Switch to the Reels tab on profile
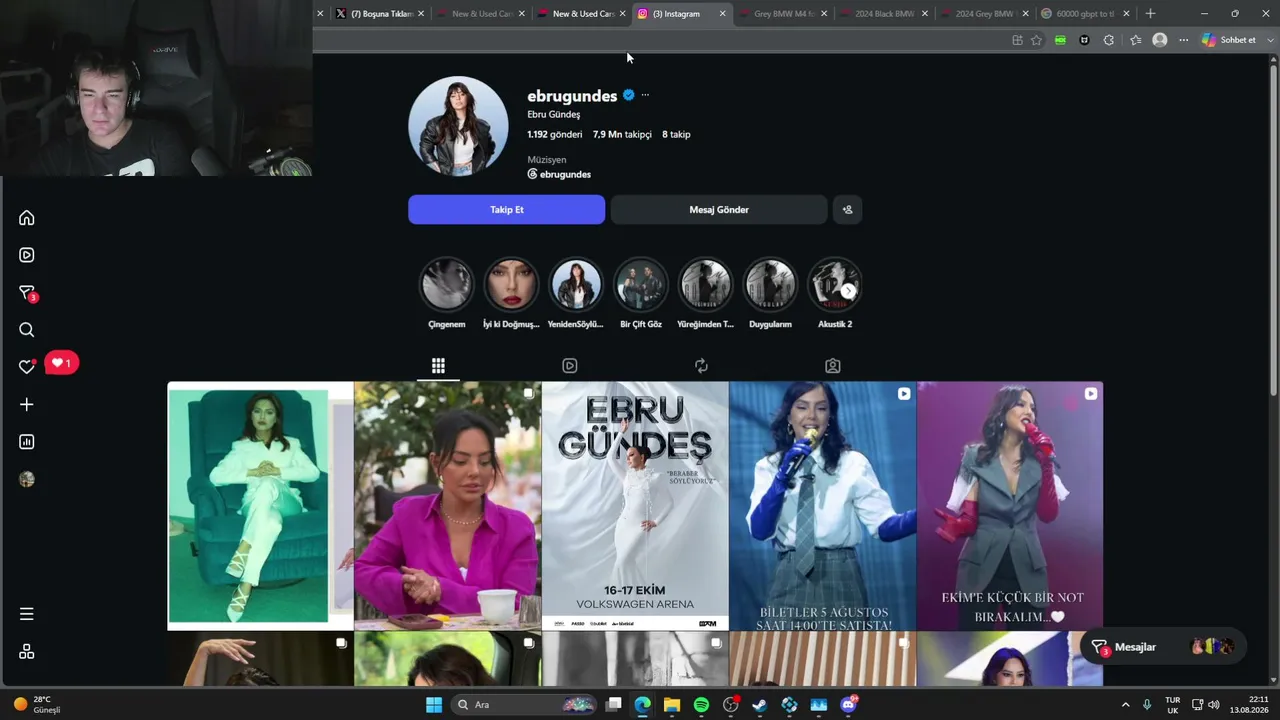This screenshot has height=720, width=1280. pos(570,366)
